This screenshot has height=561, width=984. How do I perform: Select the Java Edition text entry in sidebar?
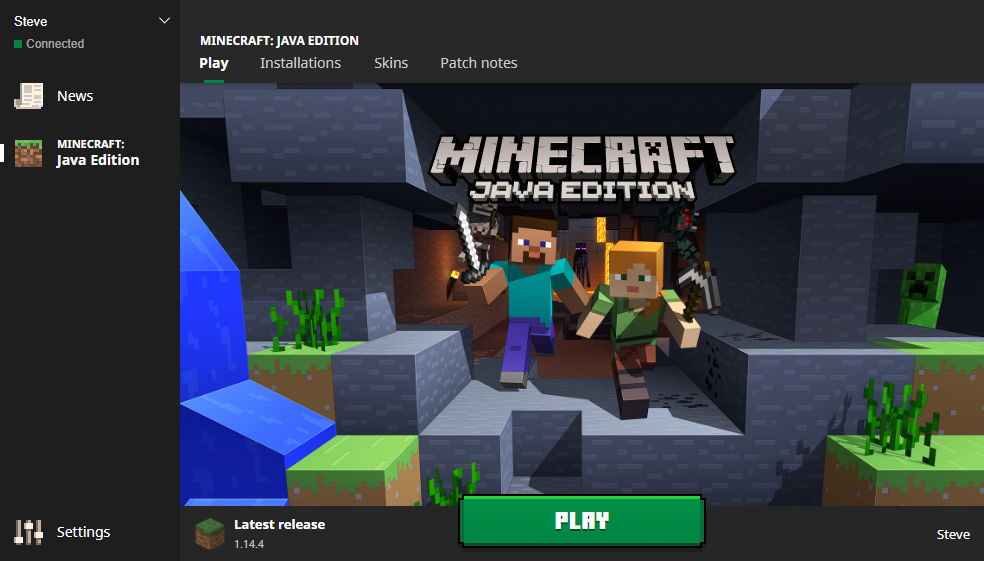click(x=98, y=153)
